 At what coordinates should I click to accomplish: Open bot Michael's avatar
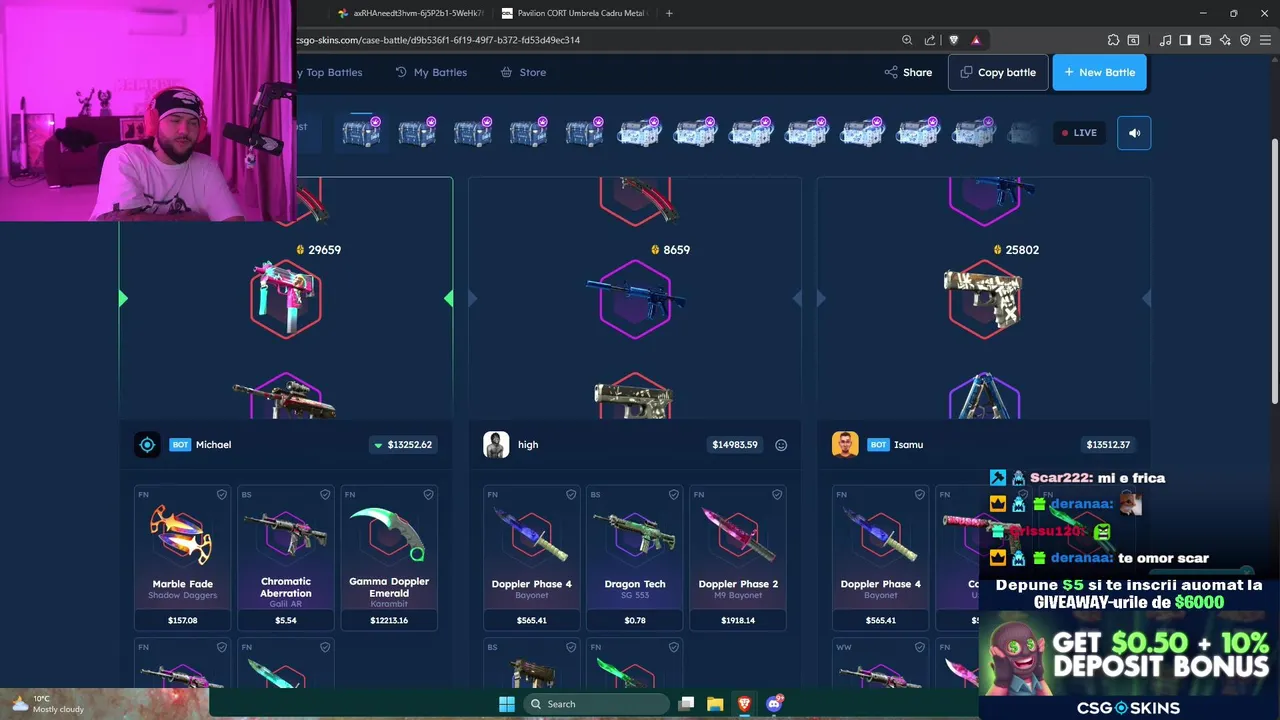(147, 445)
